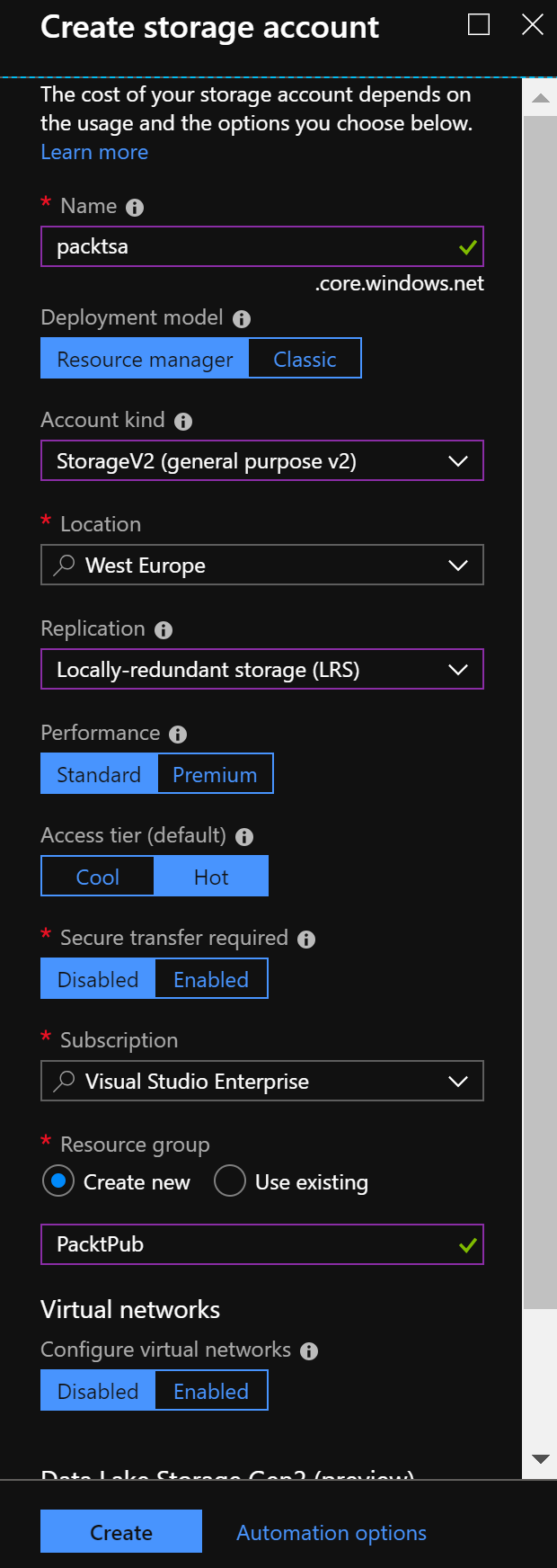Image resolution: width=557 pixels, height=1568 pixels.
Task: Open the Account kind dropdown
Action: pyautogui.click(x=262, y=461)
